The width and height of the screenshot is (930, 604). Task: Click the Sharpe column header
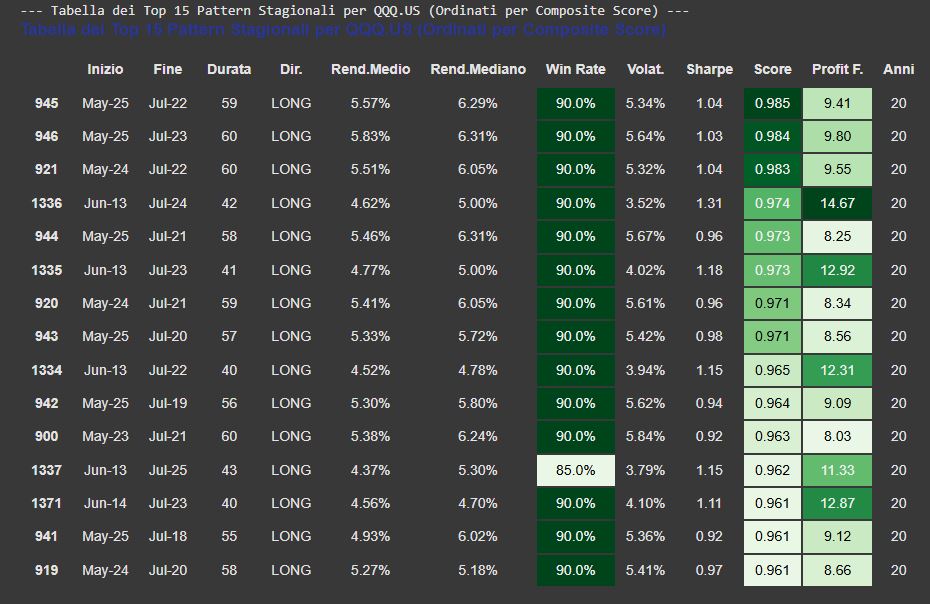pyautogui.click(x=709, y=69)
